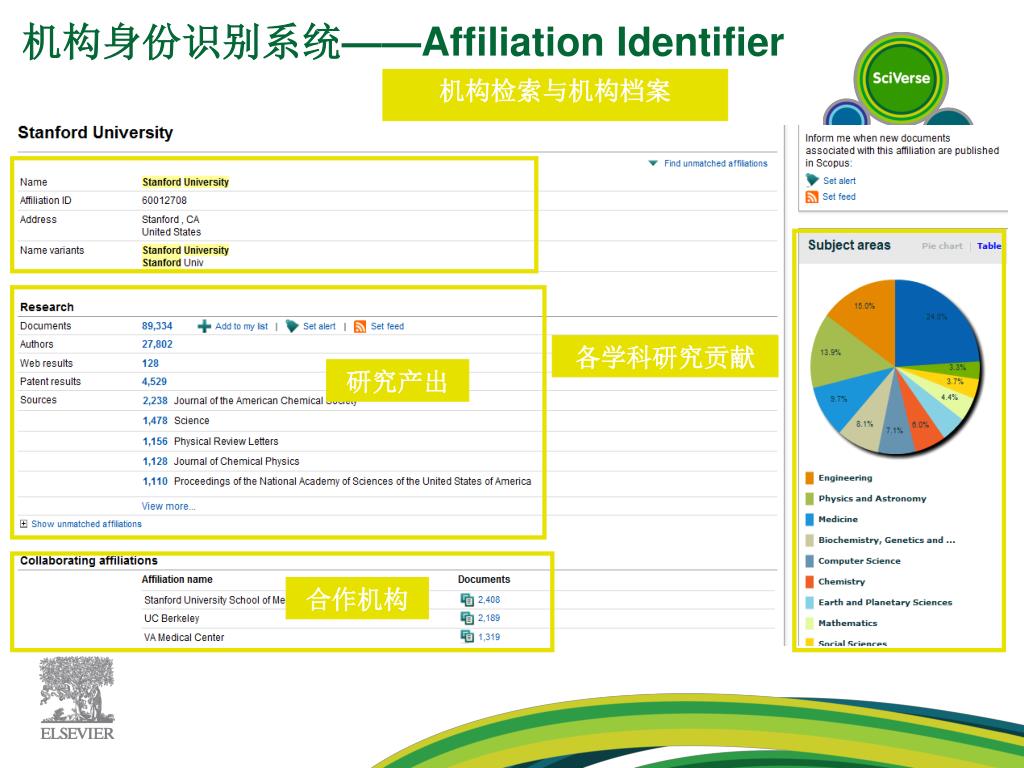Open 2,238 Journal of American Chemical Society count
Screen dimensions: 1024x768
[155, 400]
